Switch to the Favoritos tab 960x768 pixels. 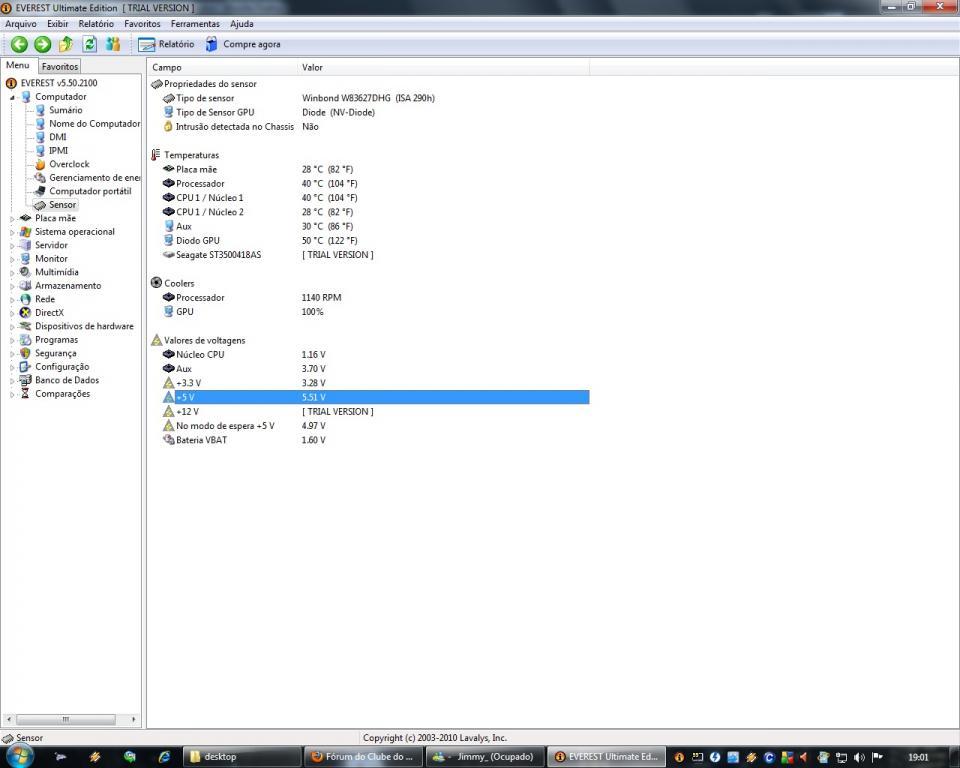(x=59, y=66)
